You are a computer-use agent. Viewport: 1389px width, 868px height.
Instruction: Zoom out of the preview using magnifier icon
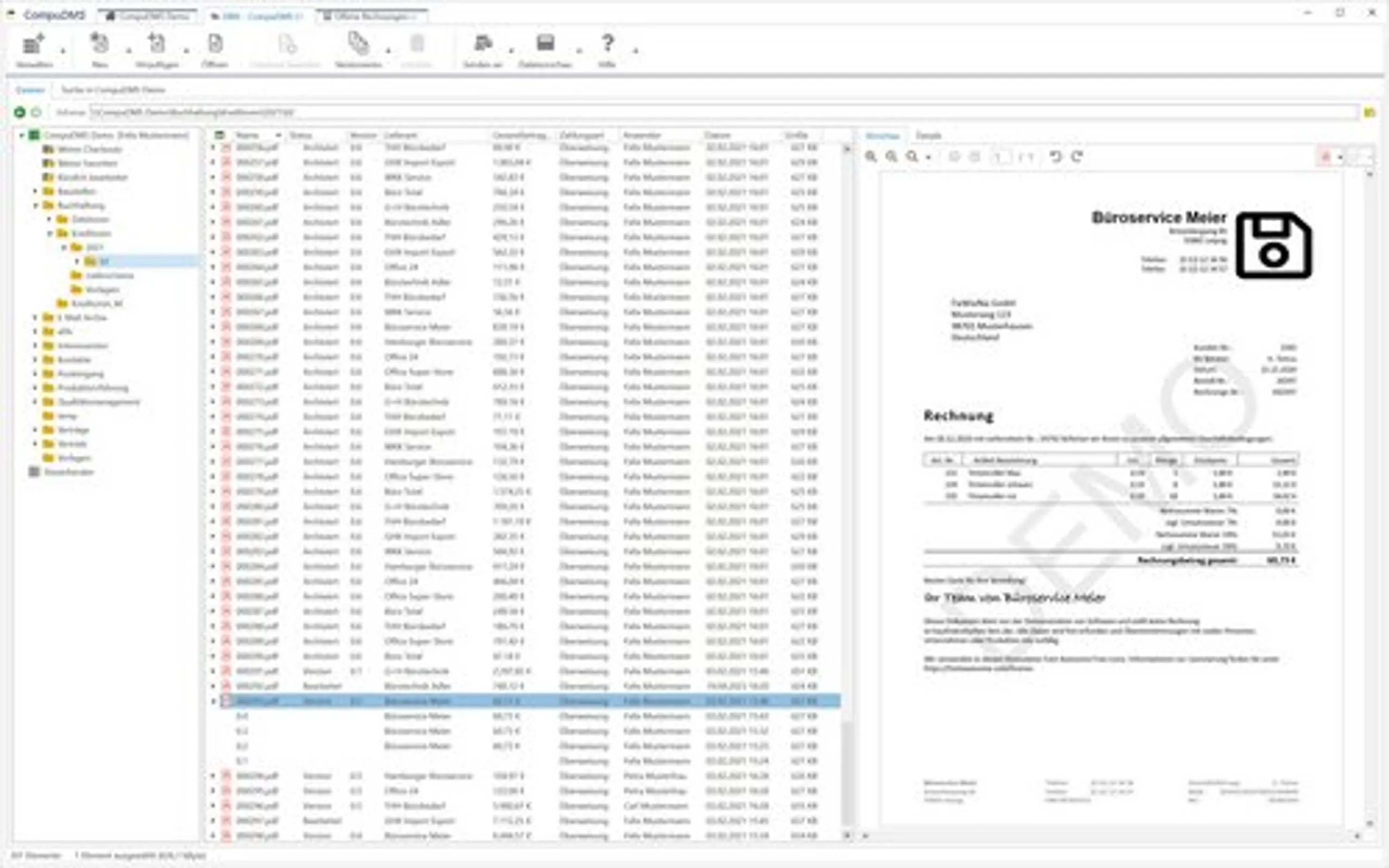[x=891, y=157]
